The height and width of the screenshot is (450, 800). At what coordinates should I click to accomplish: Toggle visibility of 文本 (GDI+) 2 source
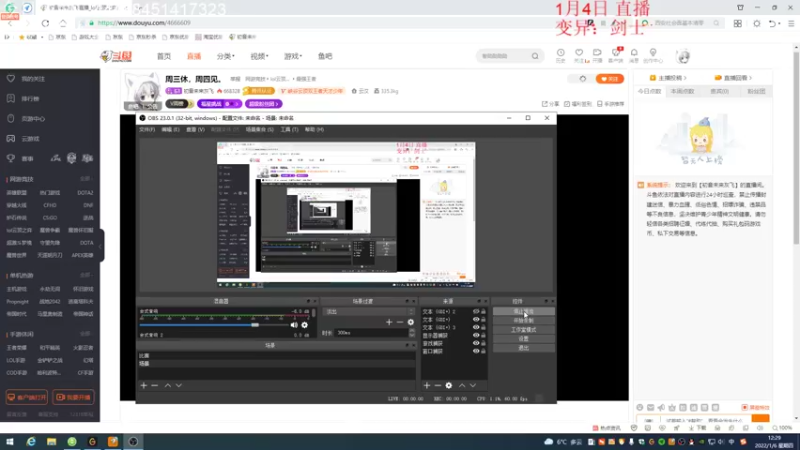[476, 311]
